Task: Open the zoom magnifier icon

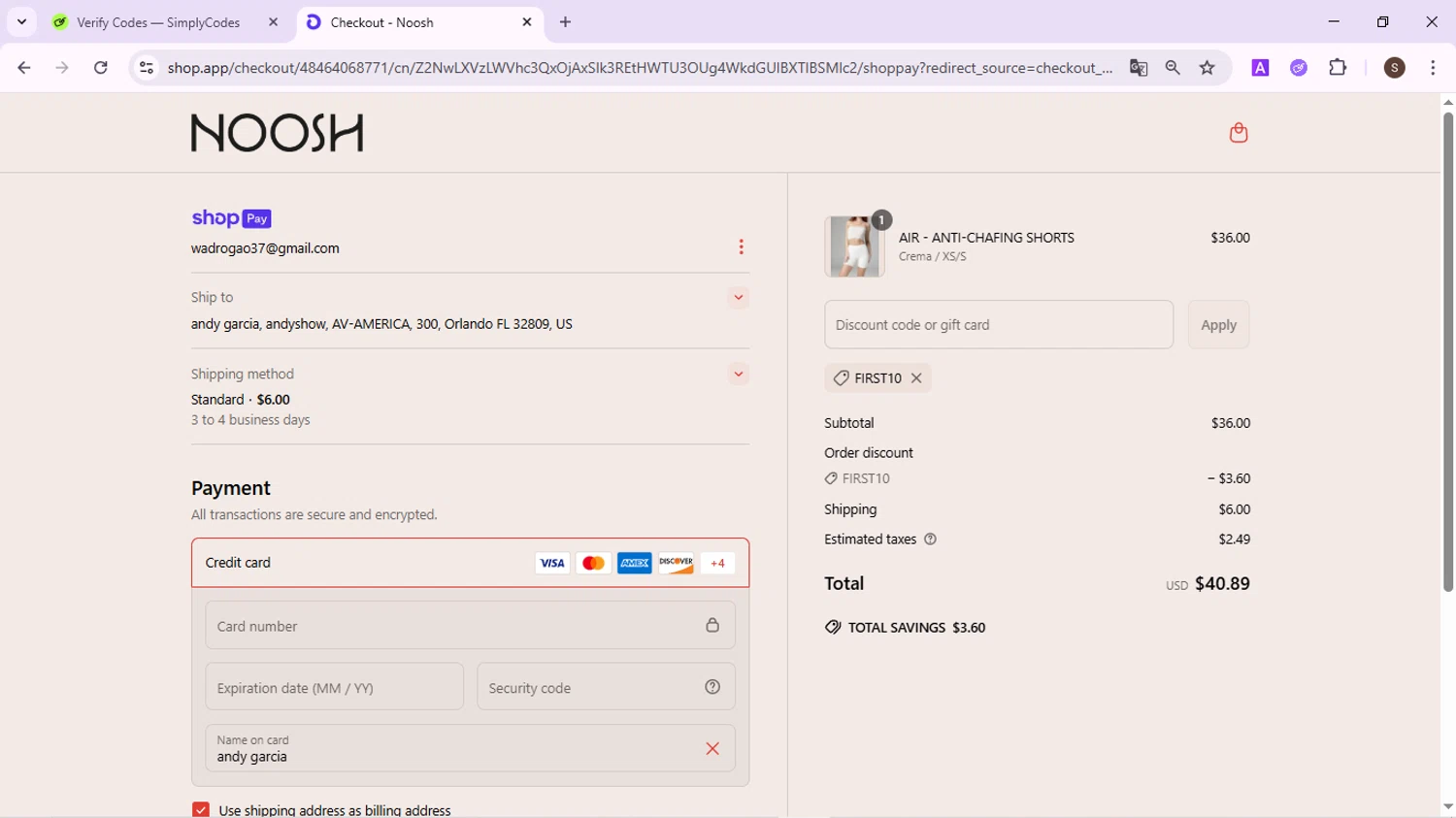Action: click(1173, 68)
